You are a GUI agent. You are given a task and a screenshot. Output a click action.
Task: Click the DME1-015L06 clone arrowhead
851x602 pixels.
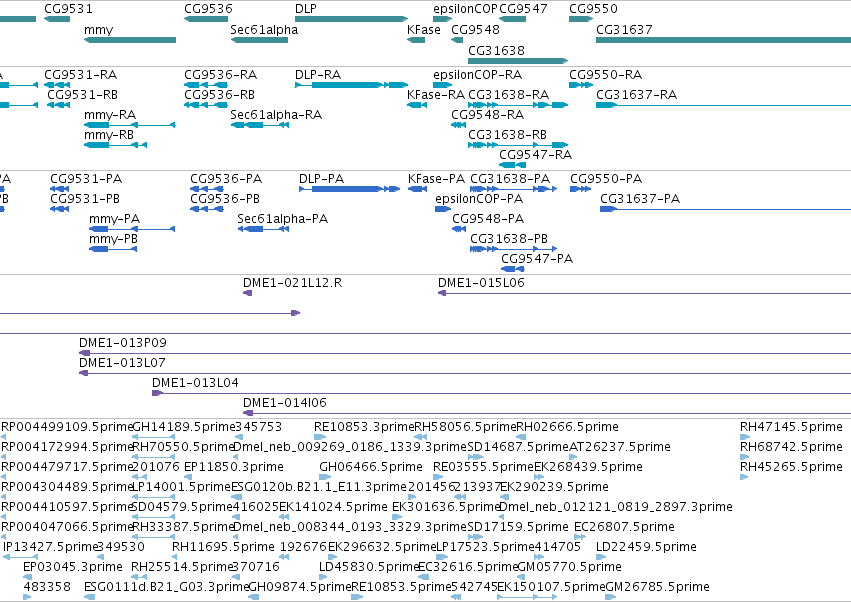pos(442,293)
